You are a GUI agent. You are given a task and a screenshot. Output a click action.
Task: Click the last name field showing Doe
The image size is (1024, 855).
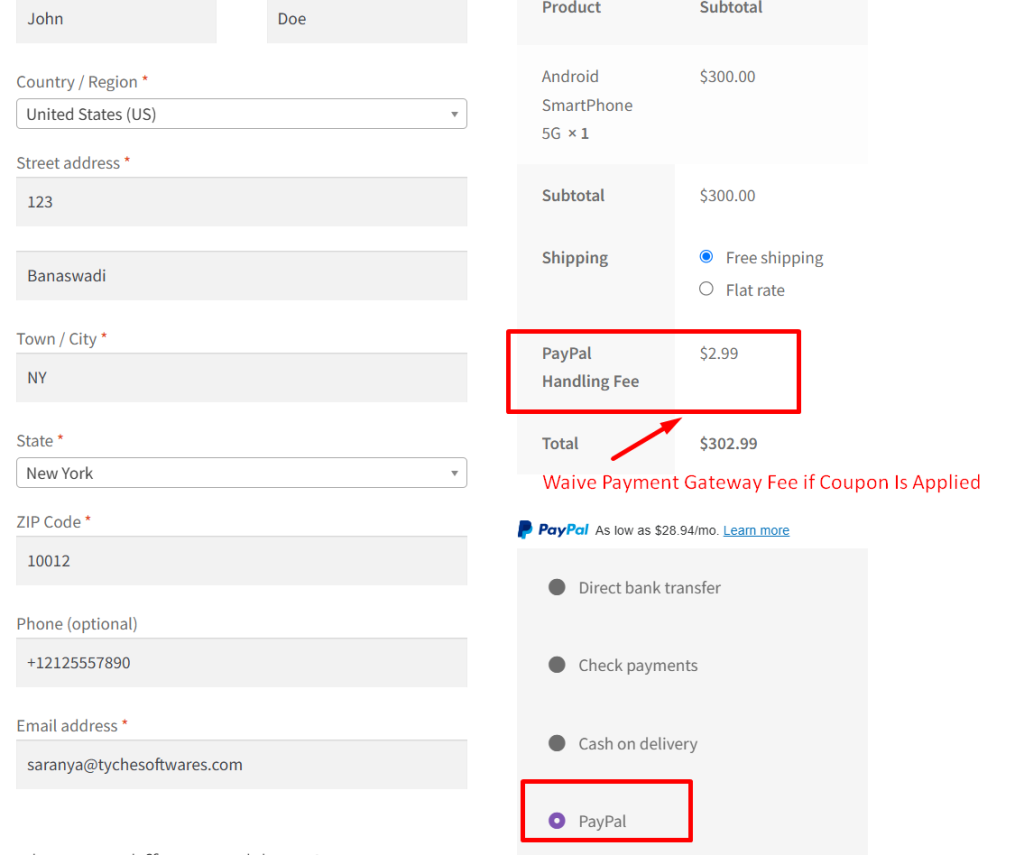click(365, 18)
